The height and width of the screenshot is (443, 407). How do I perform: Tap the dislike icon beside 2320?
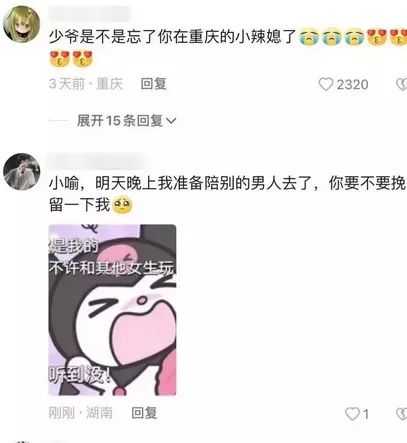pos(402,84)
